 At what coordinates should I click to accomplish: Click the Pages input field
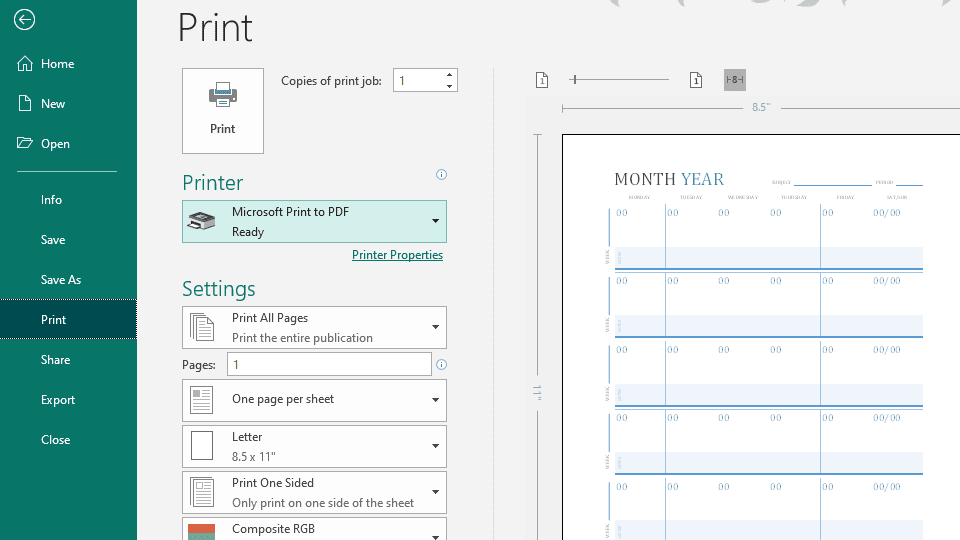point(329,365)
